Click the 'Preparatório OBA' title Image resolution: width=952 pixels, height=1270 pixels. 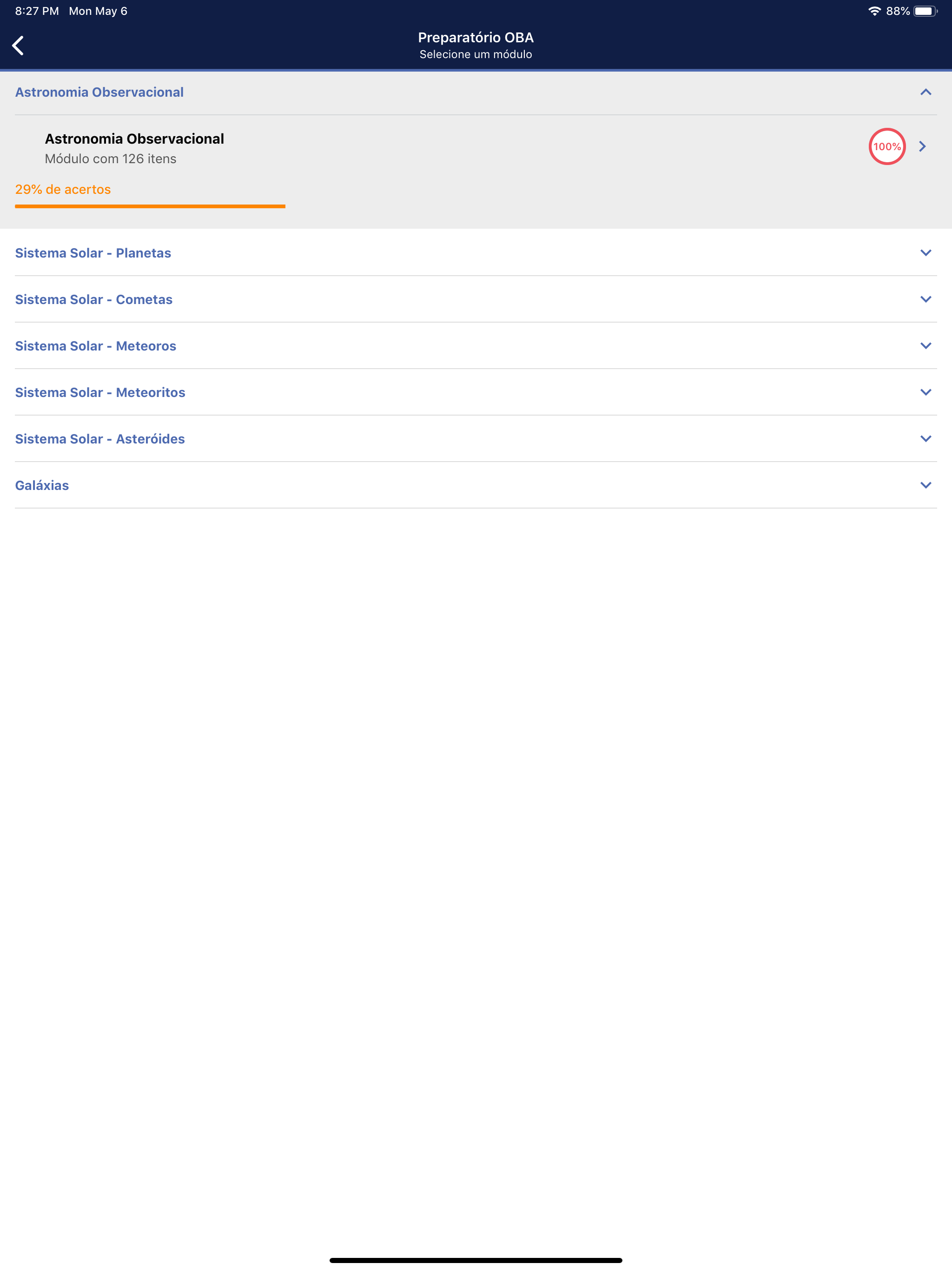tap(476, 37)
